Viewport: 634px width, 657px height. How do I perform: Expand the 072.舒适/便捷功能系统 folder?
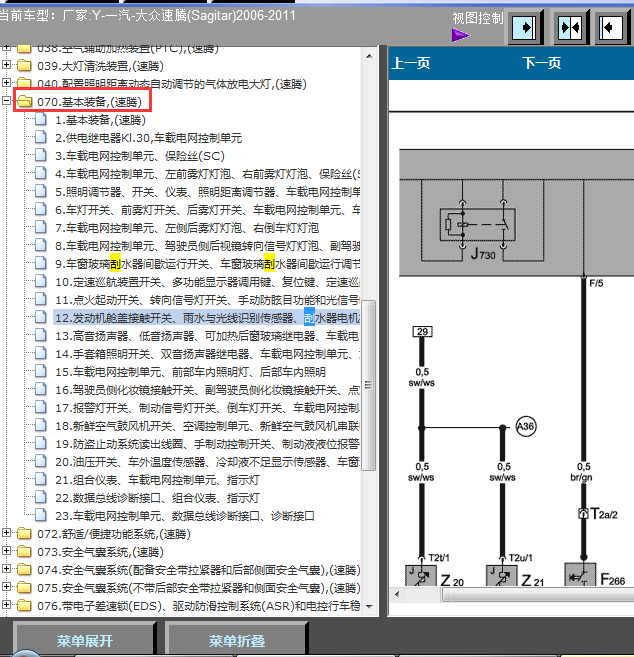[x=6, y=533]
